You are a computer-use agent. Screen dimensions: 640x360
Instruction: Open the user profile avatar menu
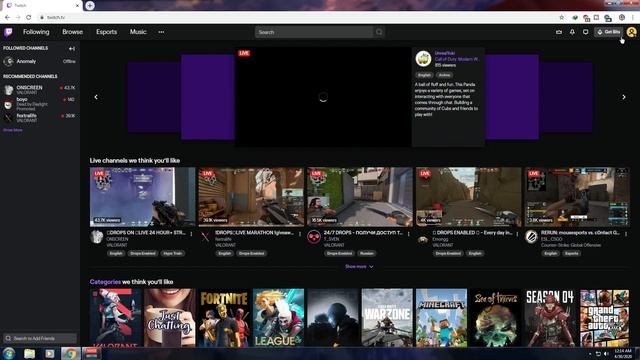coord(631,32)
